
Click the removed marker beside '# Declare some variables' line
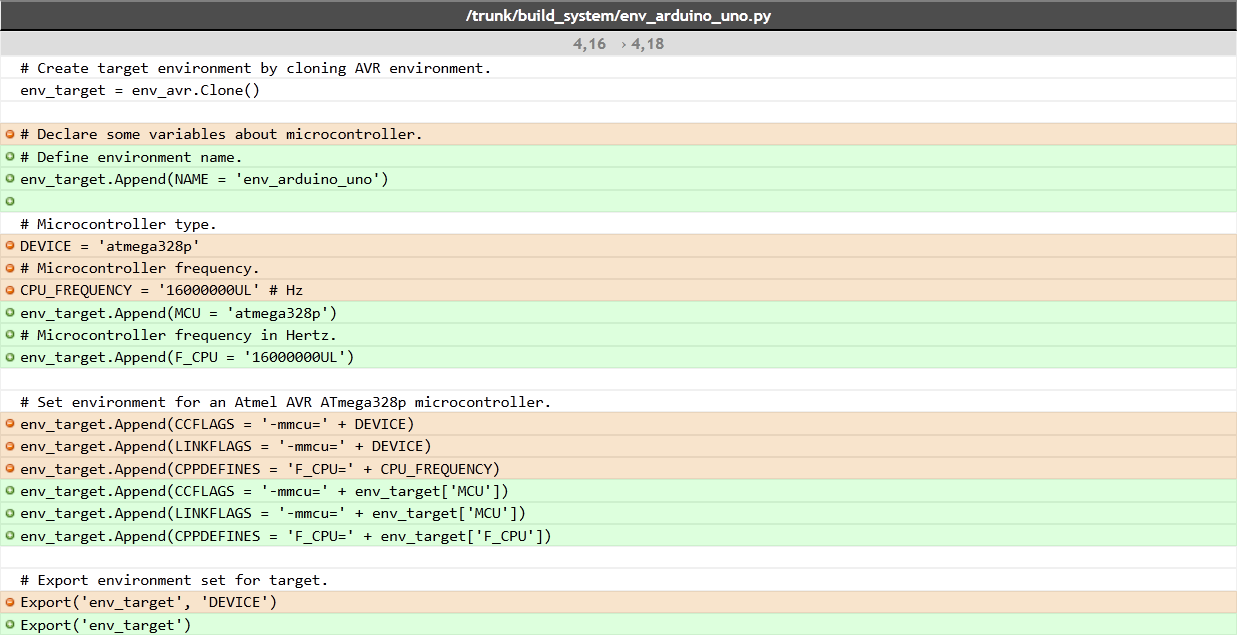point(9,134)
